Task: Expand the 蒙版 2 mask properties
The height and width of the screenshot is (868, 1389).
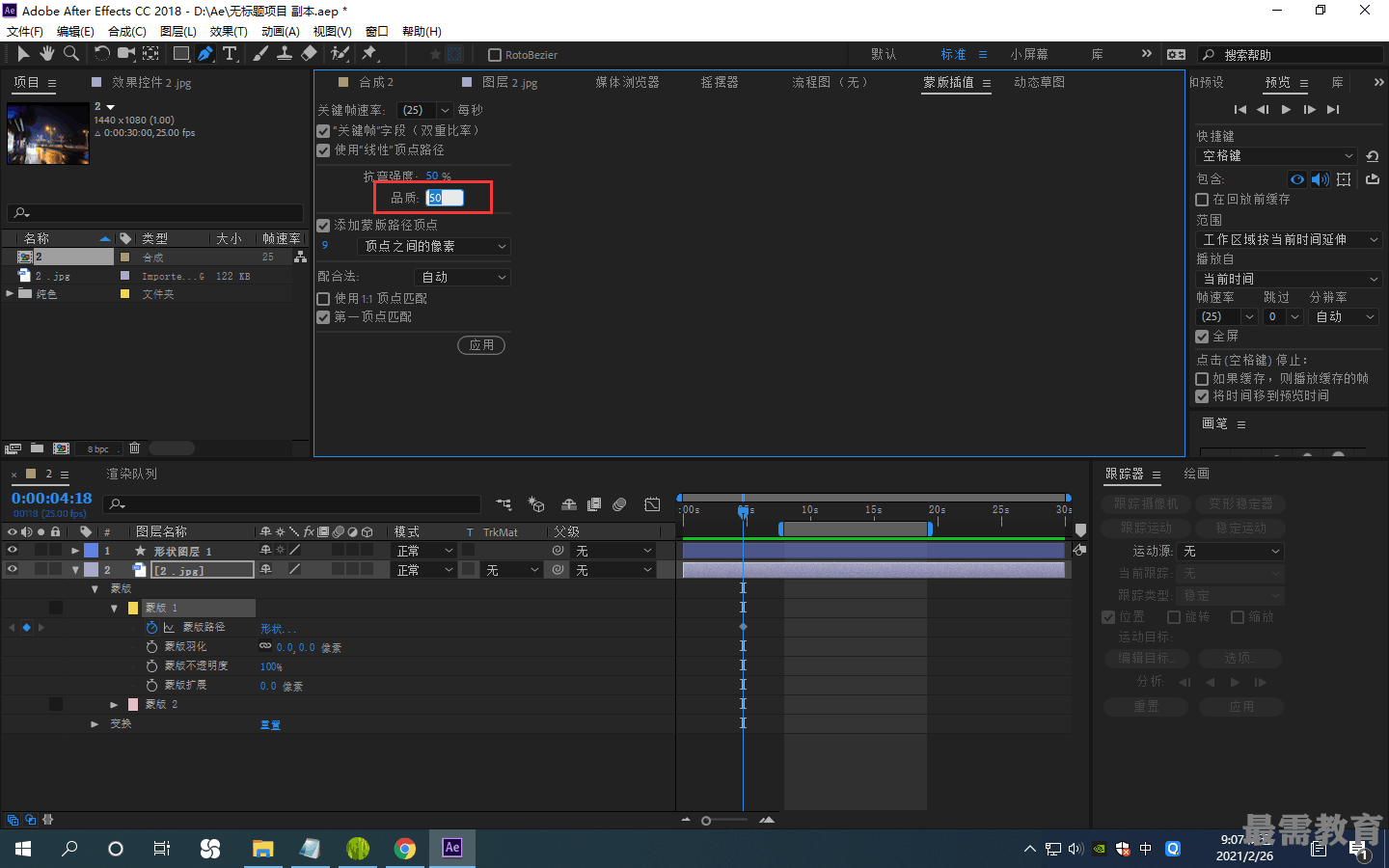Action: pyautogui.click(x=114, y=705)
